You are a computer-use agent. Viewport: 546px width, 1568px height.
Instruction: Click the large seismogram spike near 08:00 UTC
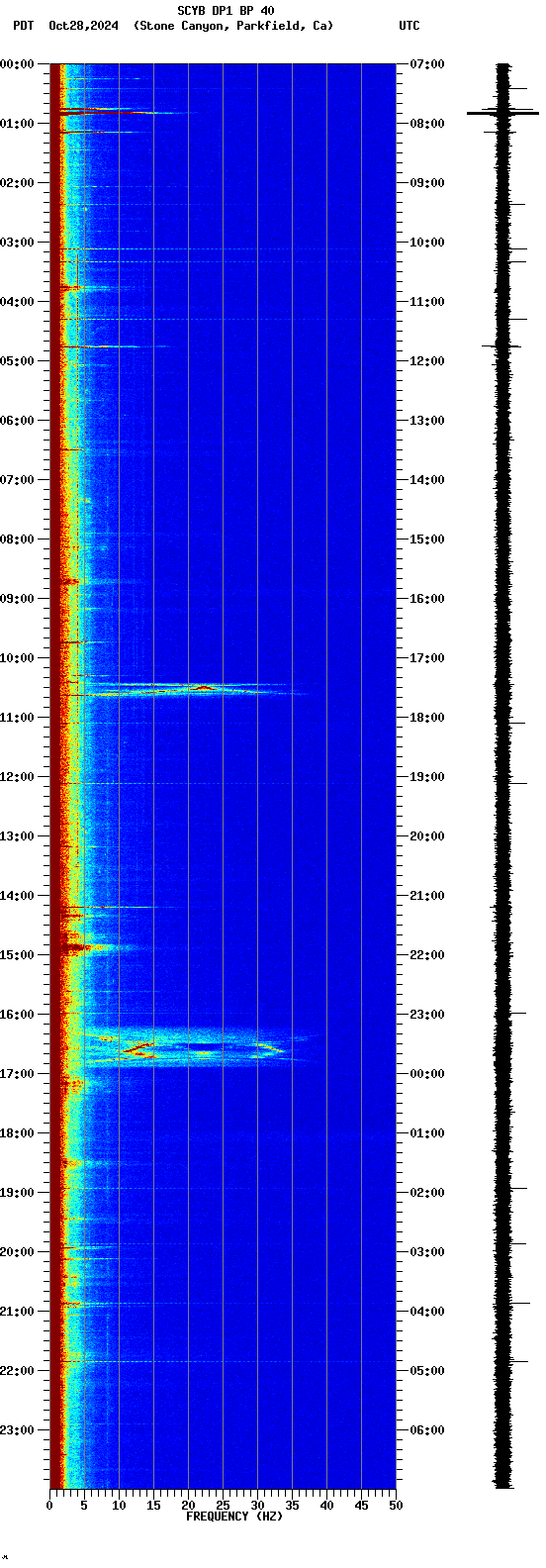(x=503, y=113)
